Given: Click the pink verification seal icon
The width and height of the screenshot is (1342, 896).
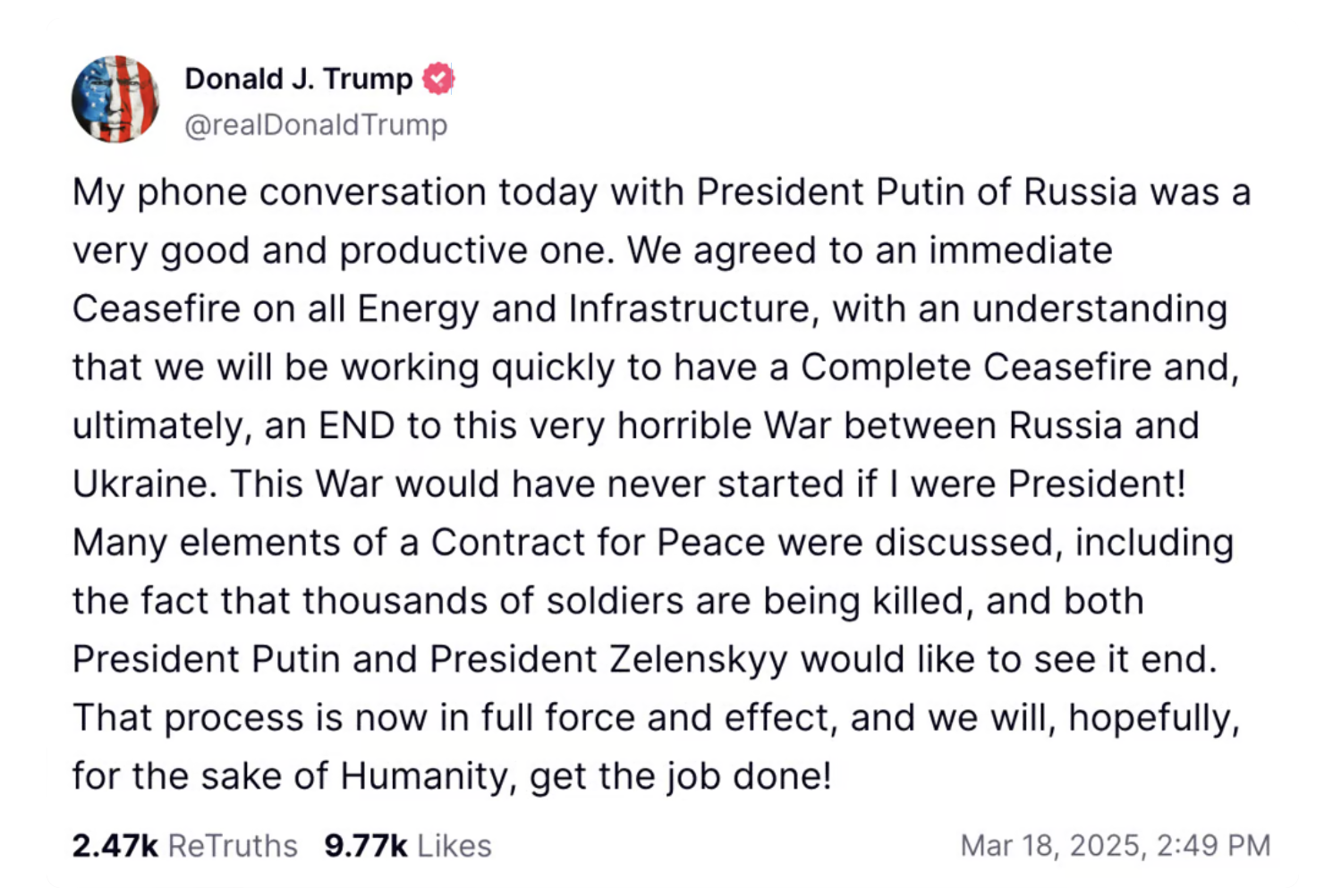Looking at the screenshot, I should tap(437, 79).
